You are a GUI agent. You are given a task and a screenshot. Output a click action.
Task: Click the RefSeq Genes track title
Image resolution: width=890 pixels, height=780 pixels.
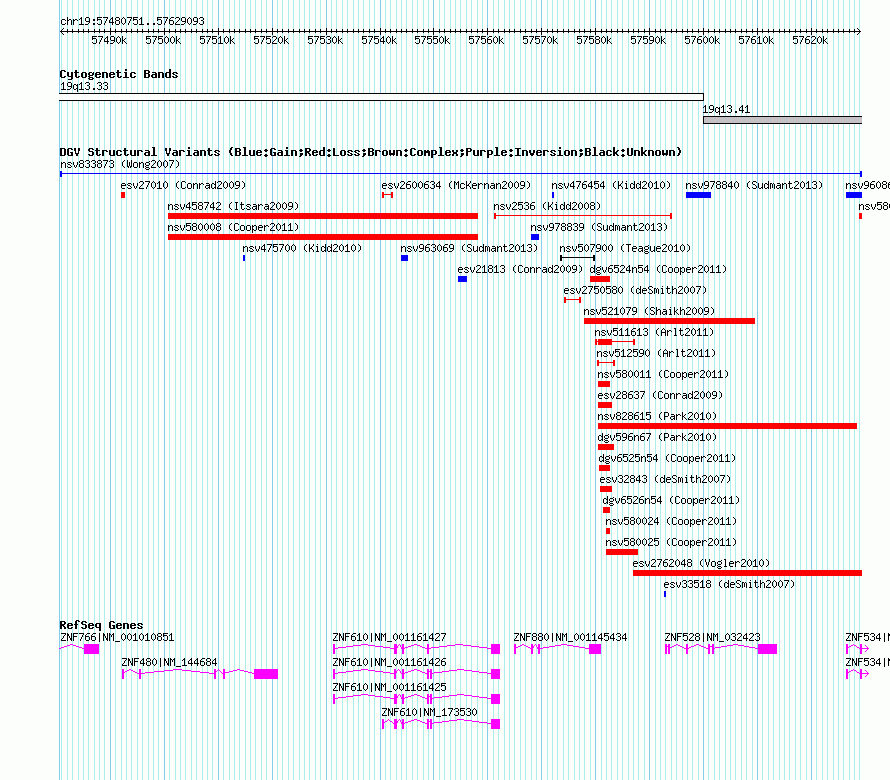tap(101, 625)
